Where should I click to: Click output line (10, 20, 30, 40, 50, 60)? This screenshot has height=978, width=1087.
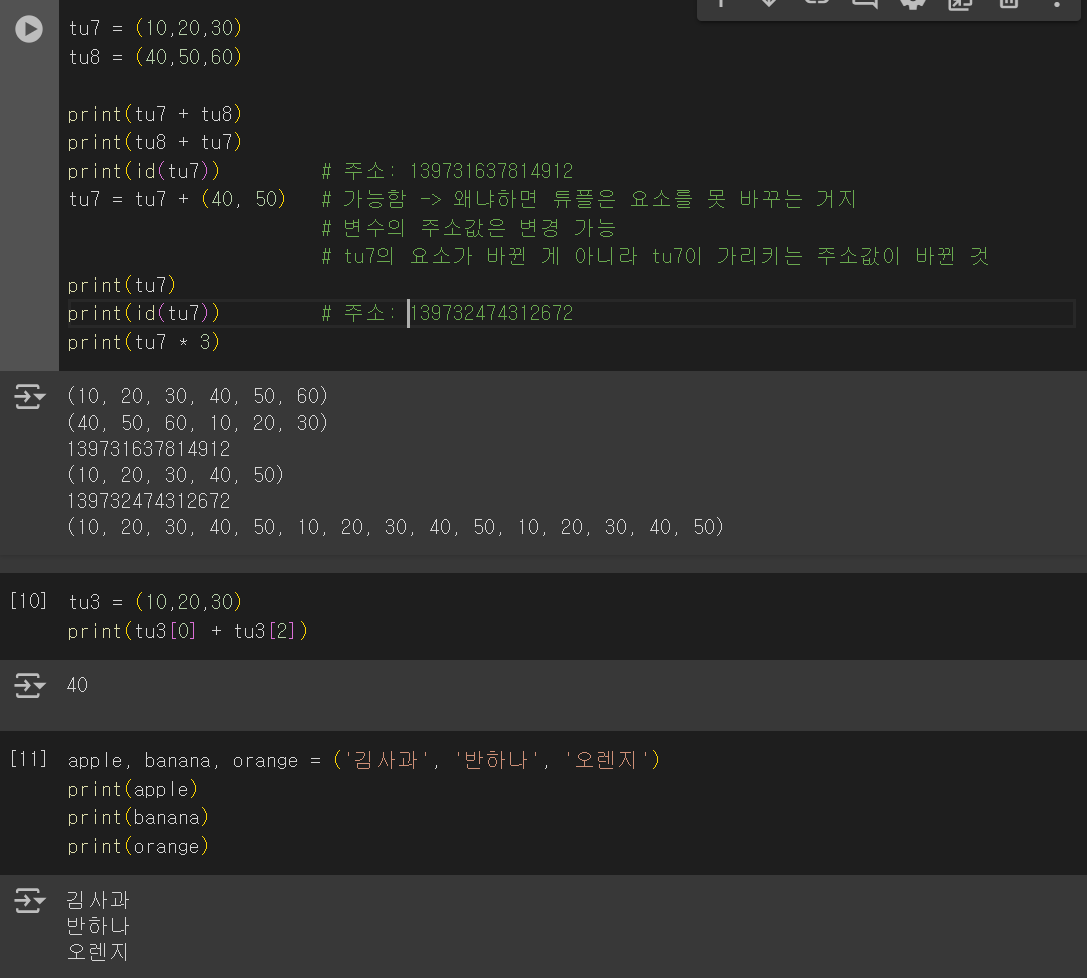198,396
